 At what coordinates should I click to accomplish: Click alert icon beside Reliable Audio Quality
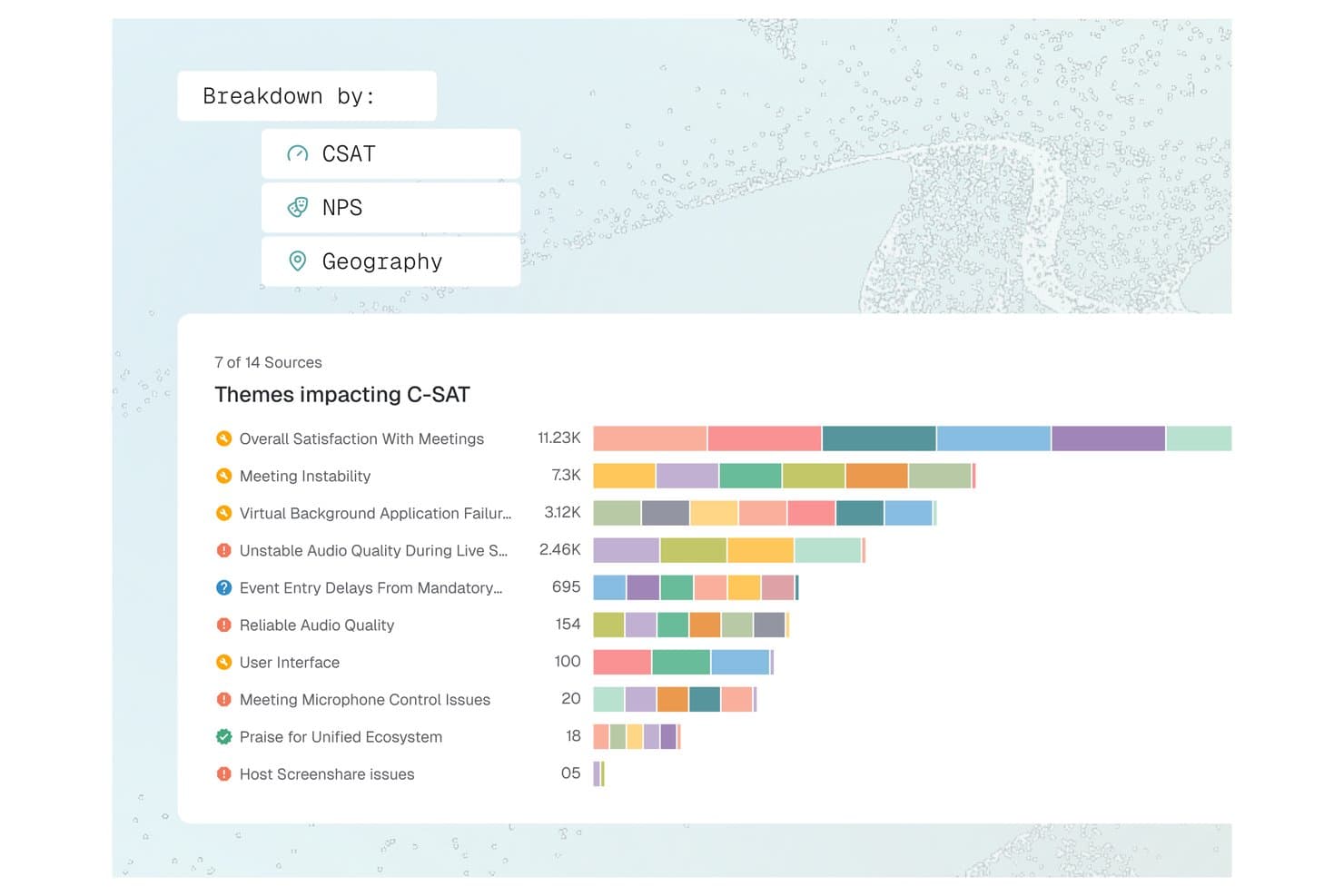point(223,625)
